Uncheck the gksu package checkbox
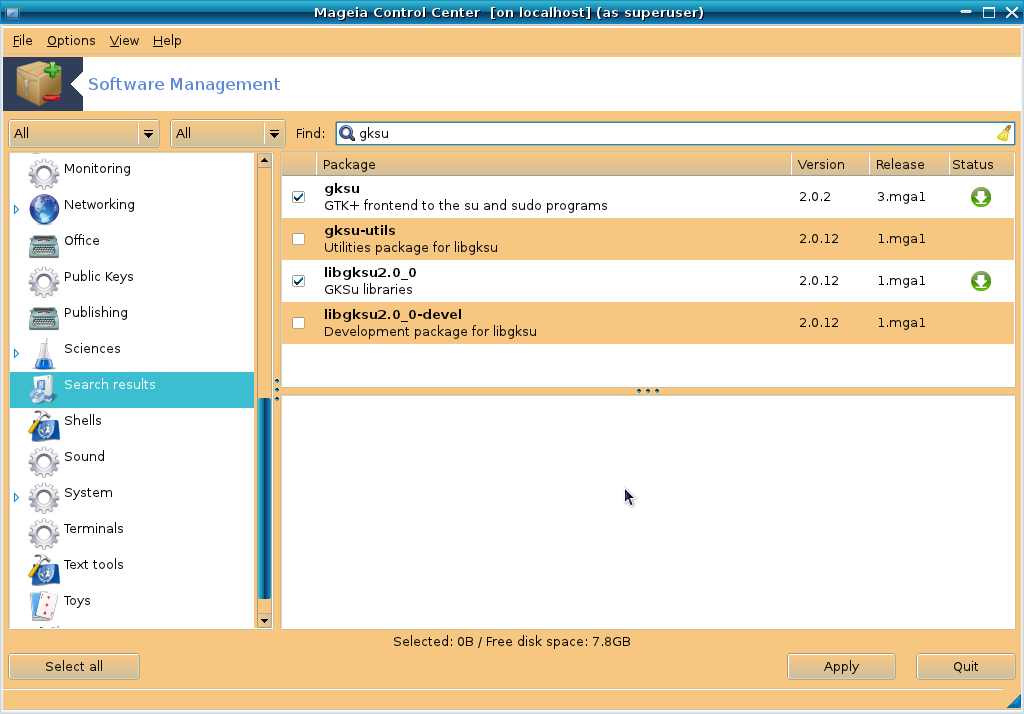1024x714 pixels. [x=298, y=197]
